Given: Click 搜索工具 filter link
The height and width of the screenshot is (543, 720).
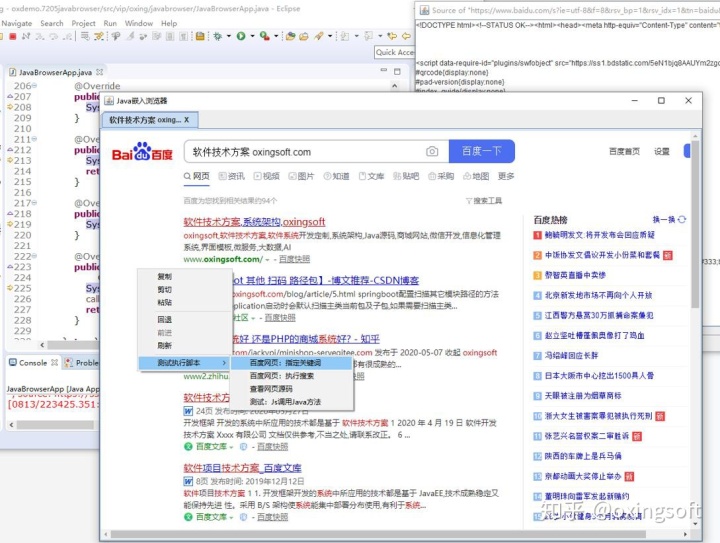Looking at the screenshot, I should point(484,201).
